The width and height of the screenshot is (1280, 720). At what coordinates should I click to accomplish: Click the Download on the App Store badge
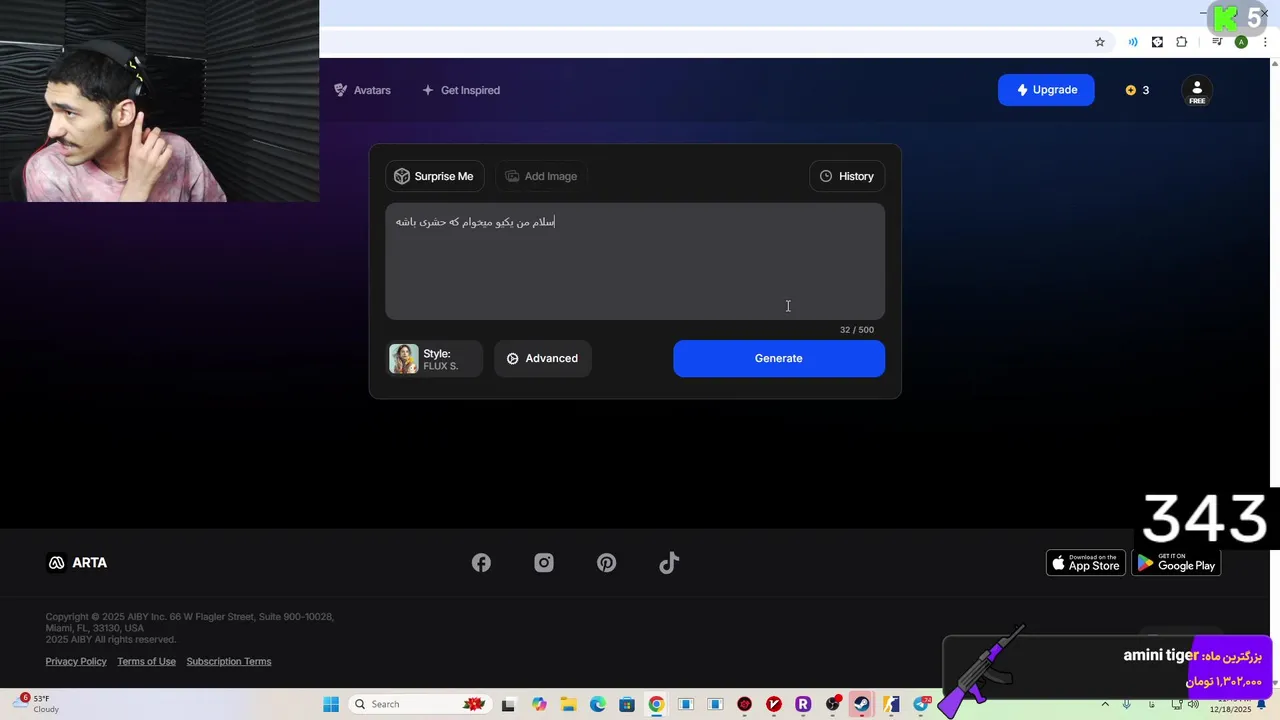1086,563
